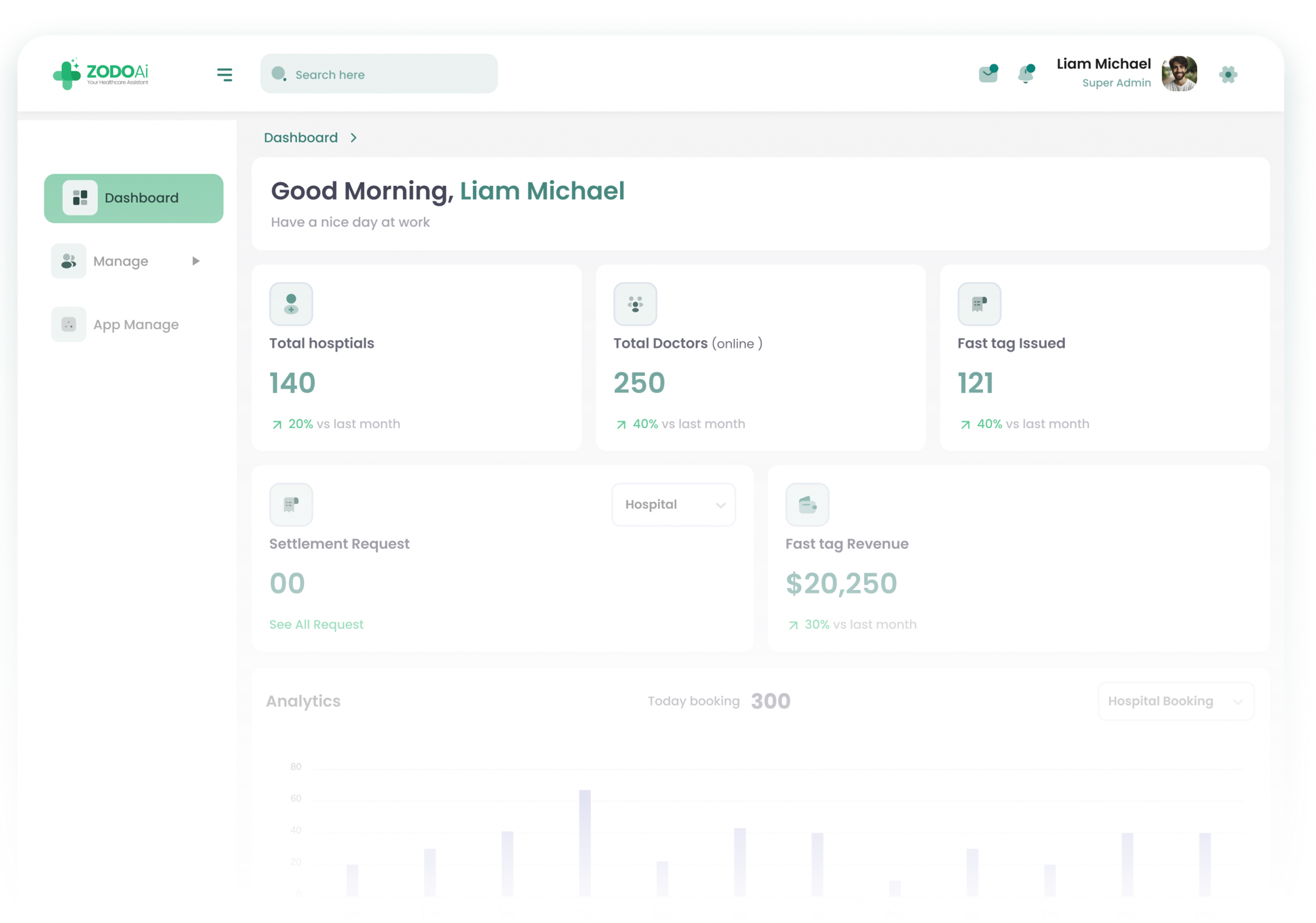
Task: Click the Fast tag Revenue wallet icon
Action: [807, 504]
